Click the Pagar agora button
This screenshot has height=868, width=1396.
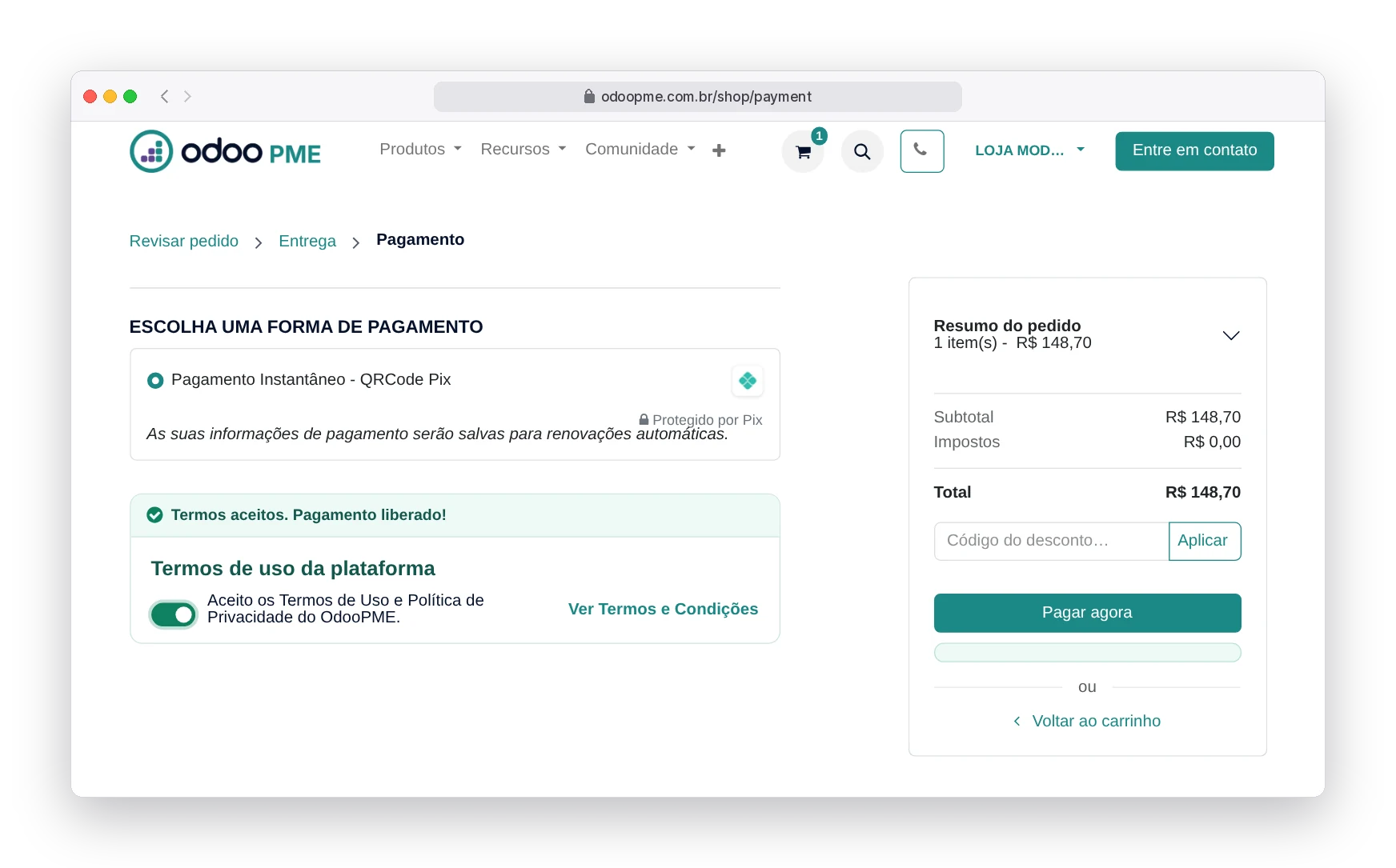[1087, 613]
